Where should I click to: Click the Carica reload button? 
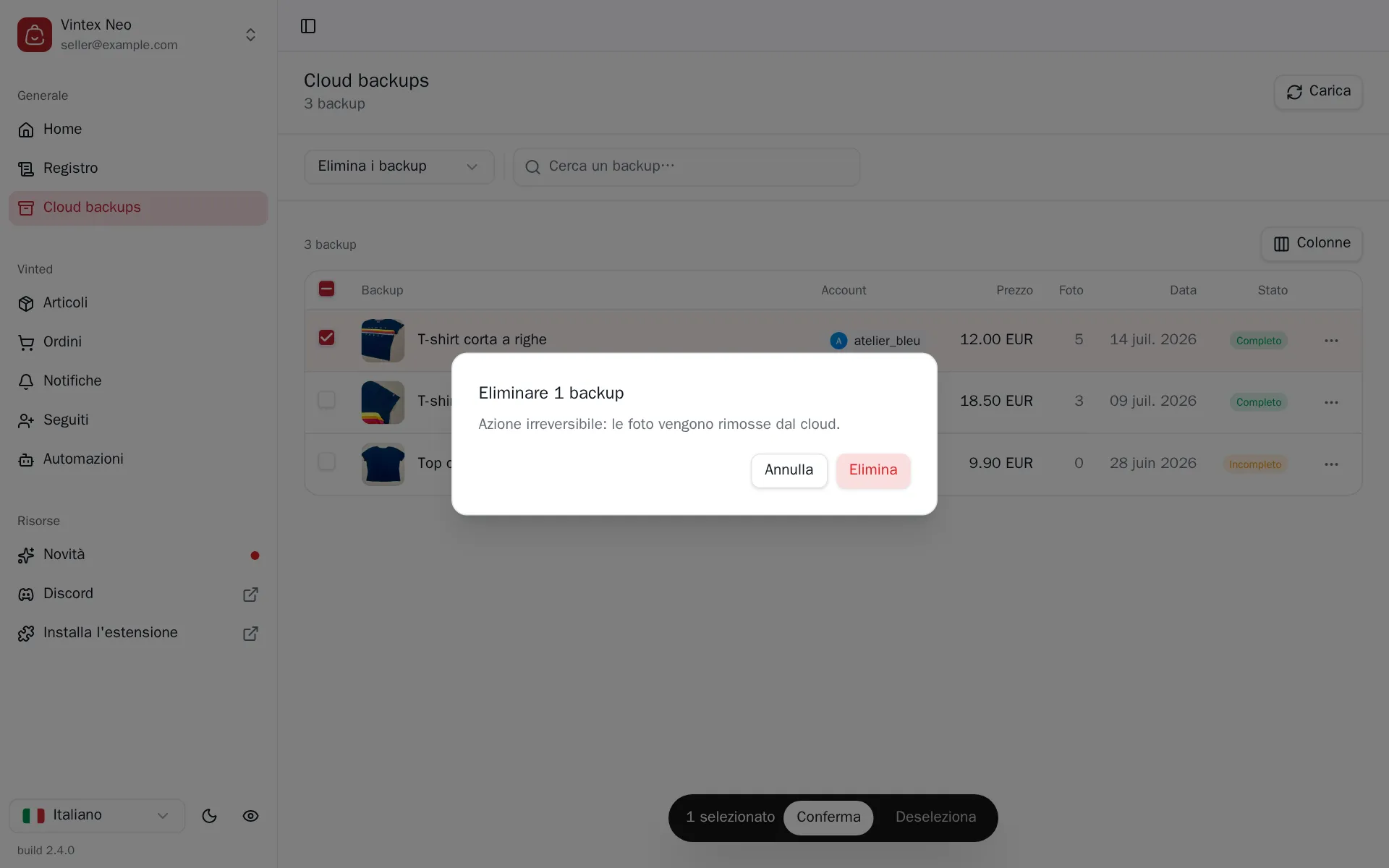click(1318, 92)
